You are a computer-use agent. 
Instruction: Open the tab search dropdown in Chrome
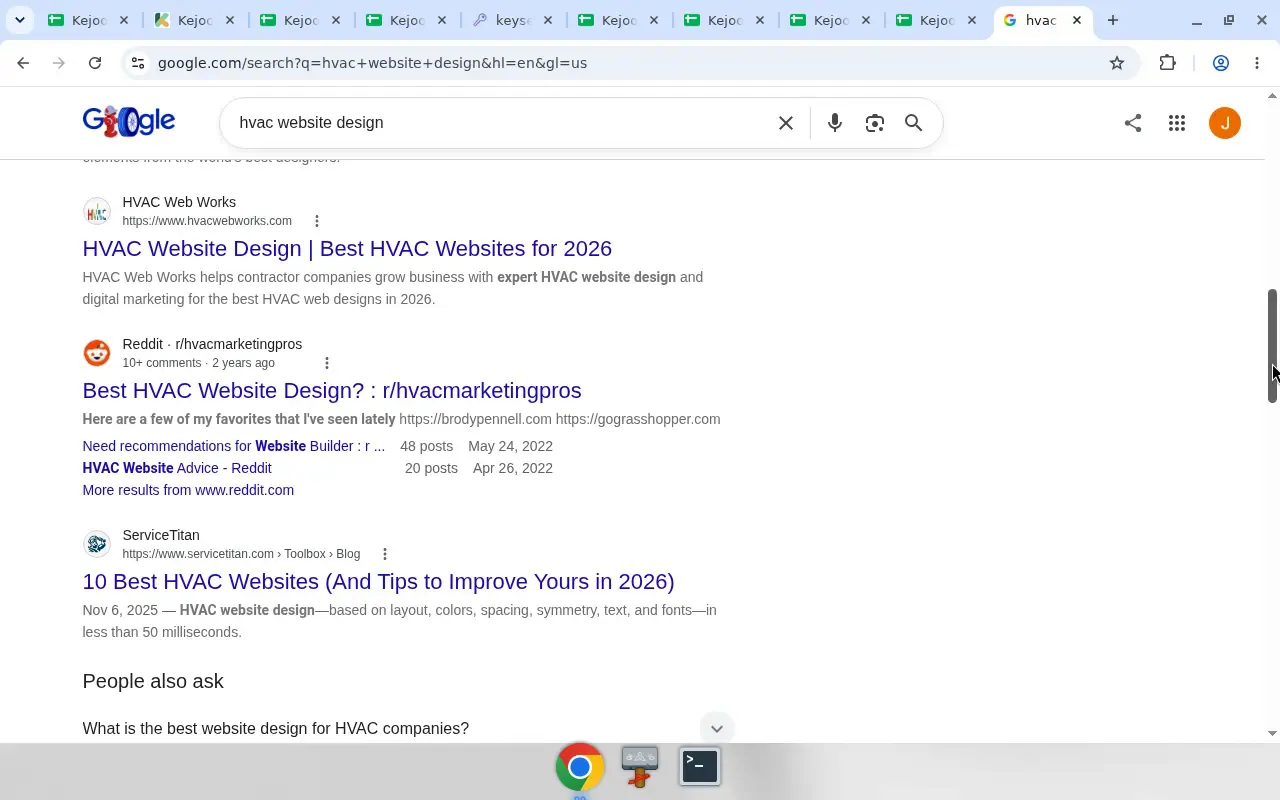click(x=19, y=20)
